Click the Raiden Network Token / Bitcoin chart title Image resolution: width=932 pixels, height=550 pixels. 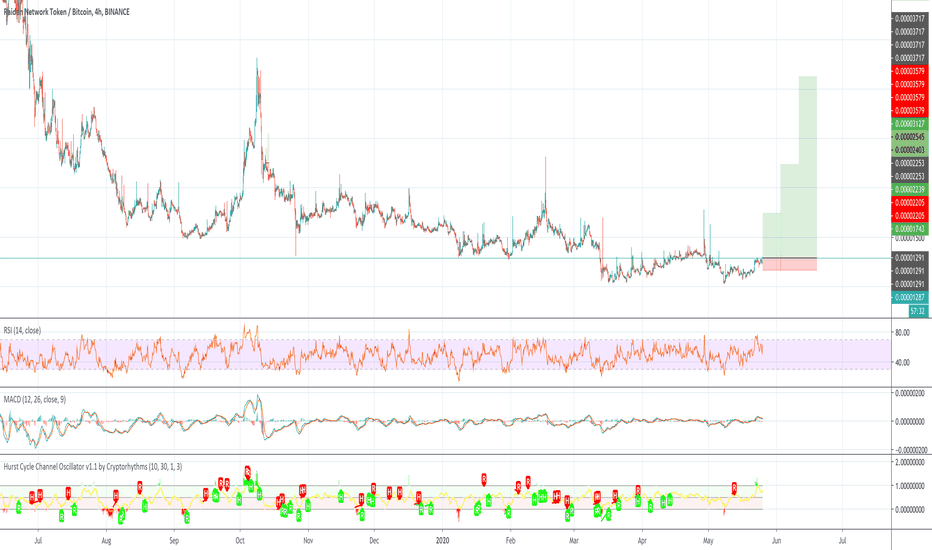pos(67,12)
